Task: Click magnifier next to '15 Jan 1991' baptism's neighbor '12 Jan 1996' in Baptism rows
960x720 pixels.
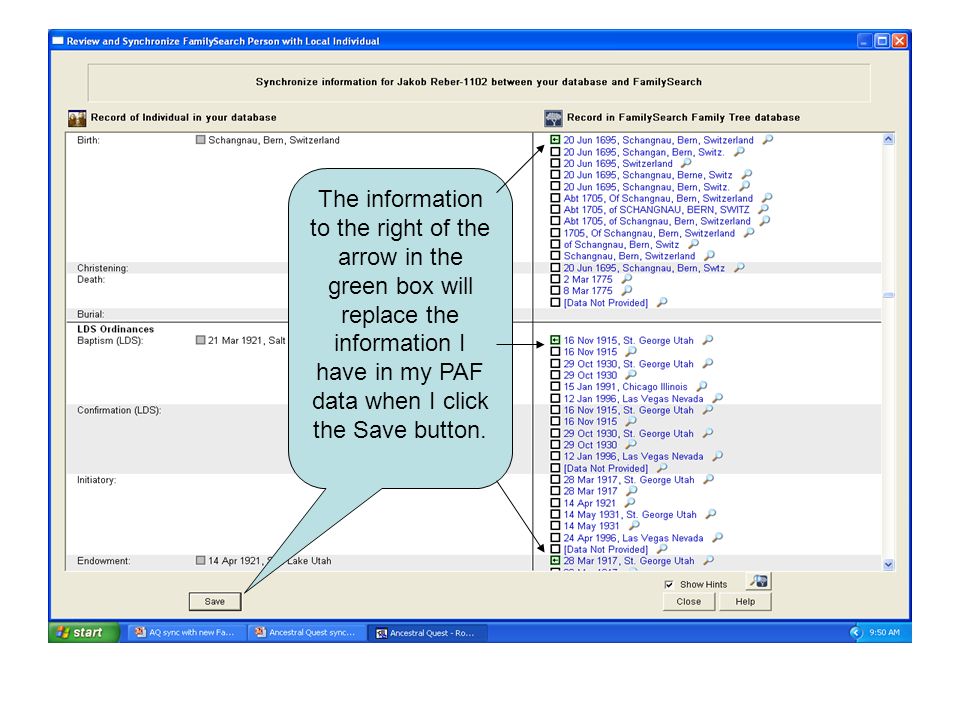Action: click(718, 398)
